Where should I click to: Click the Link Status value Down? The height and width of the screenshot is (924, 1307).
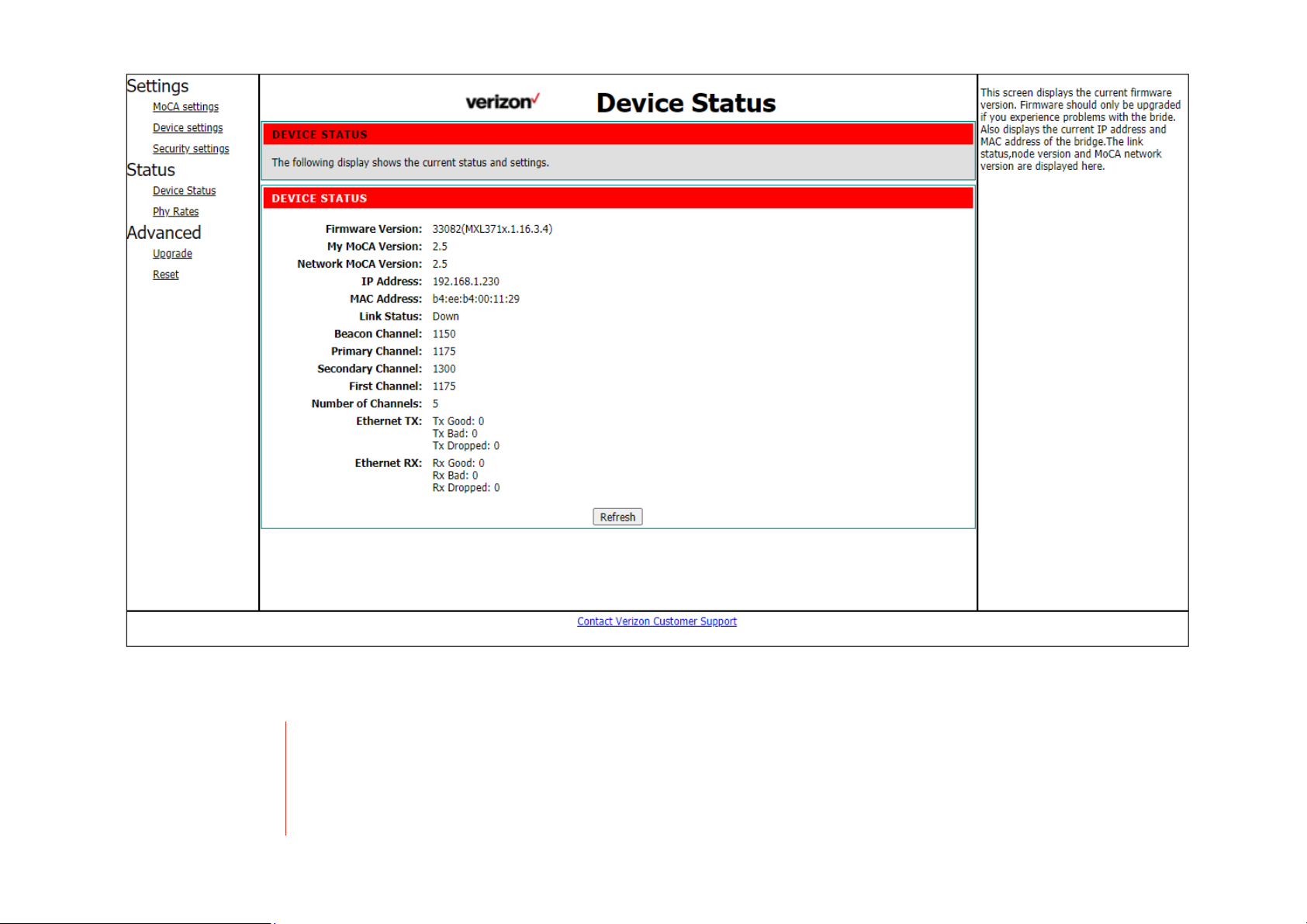pos(446,317)
